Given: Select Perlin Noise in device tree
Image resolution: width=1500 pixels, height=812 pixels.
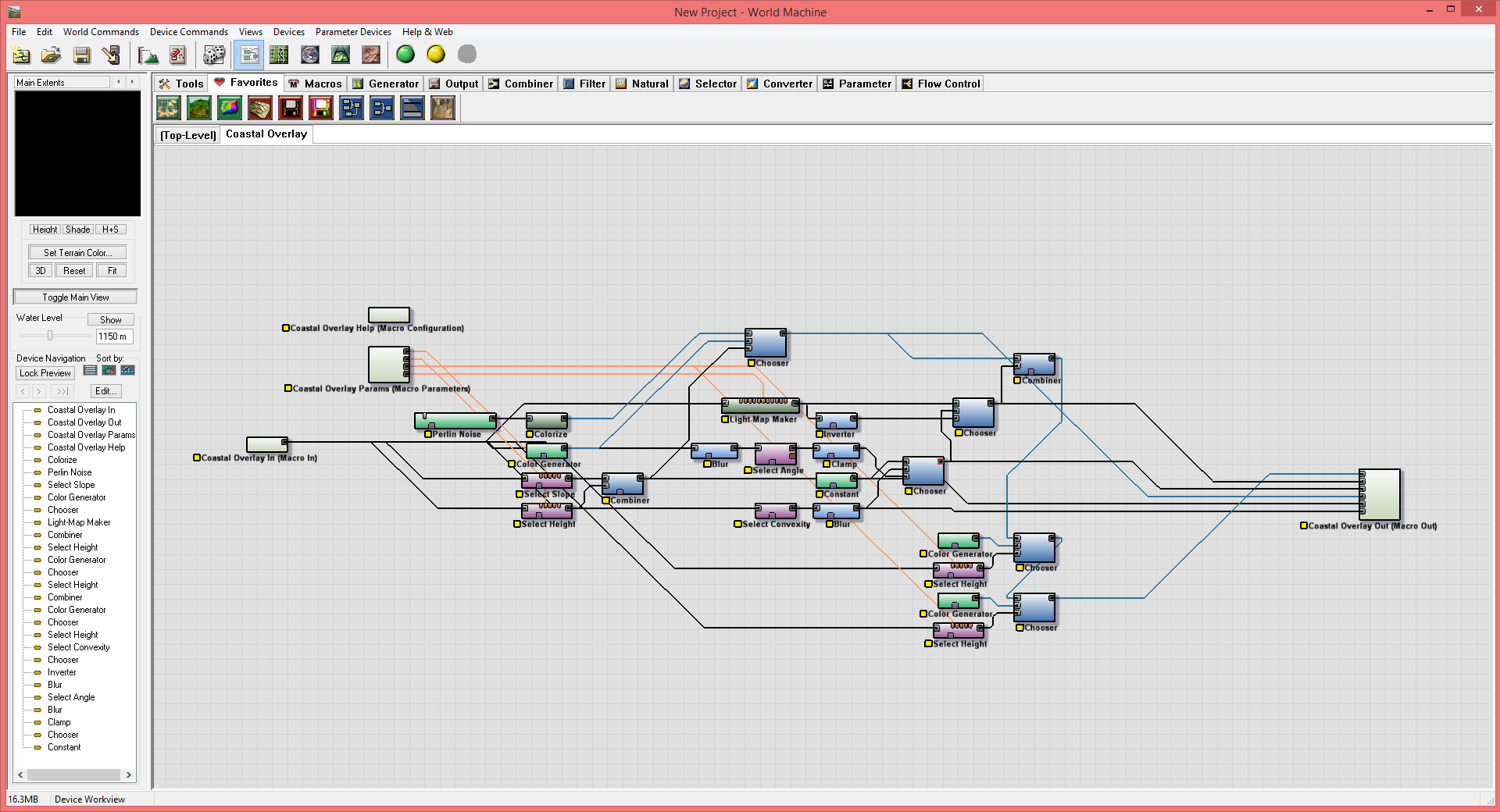Looking at the screenshot, I should click(x=70, y=472).
